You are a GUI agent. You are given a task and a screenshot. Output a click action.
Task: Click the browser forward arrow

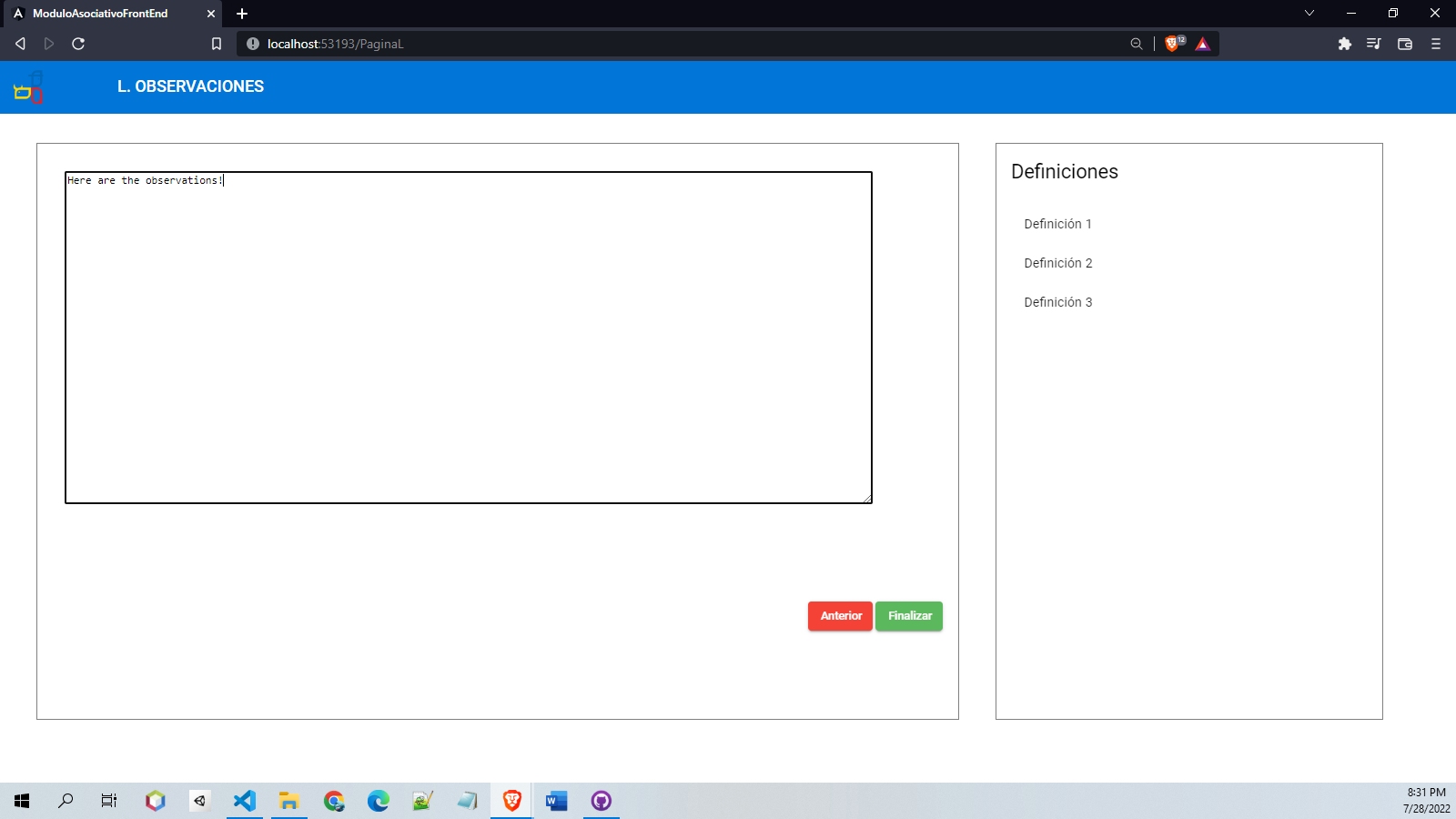[49, 44]
